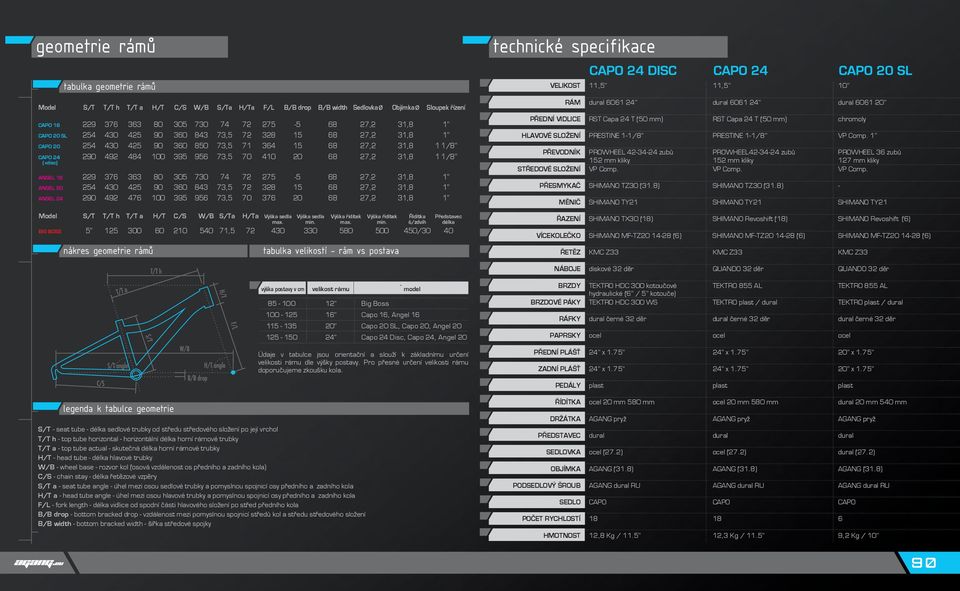Click the PEDÁLY row label
This screenshot has height=591, width=960.
pos(536,385)
